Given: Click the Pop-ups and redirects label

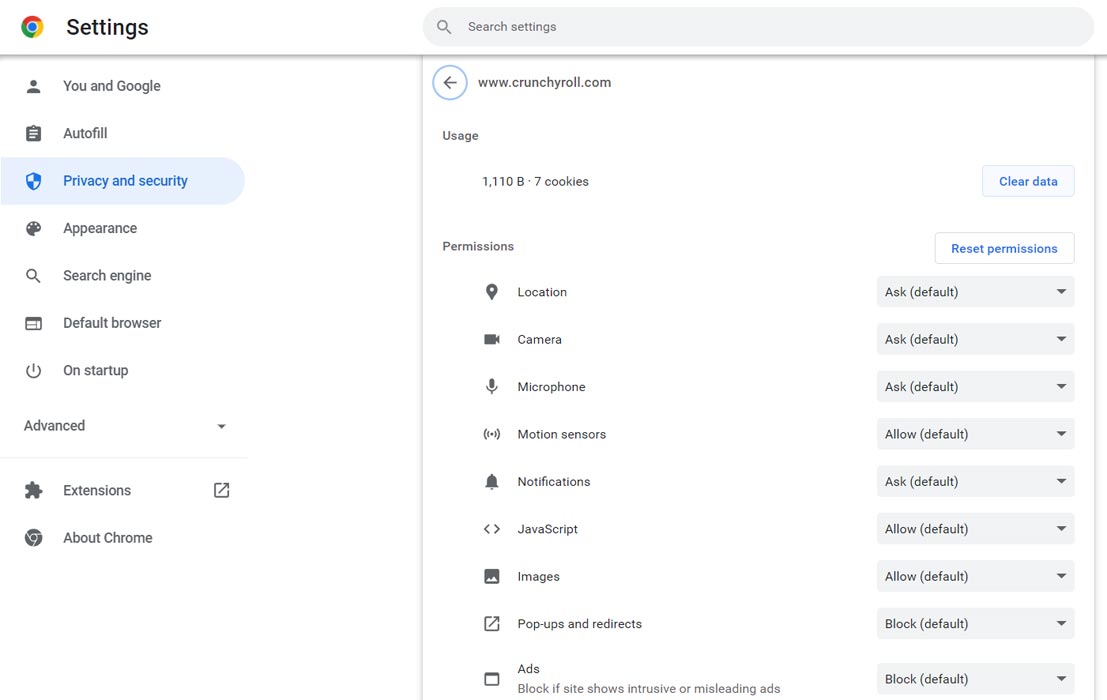Looking at the screenshot, I should (580, 624).
